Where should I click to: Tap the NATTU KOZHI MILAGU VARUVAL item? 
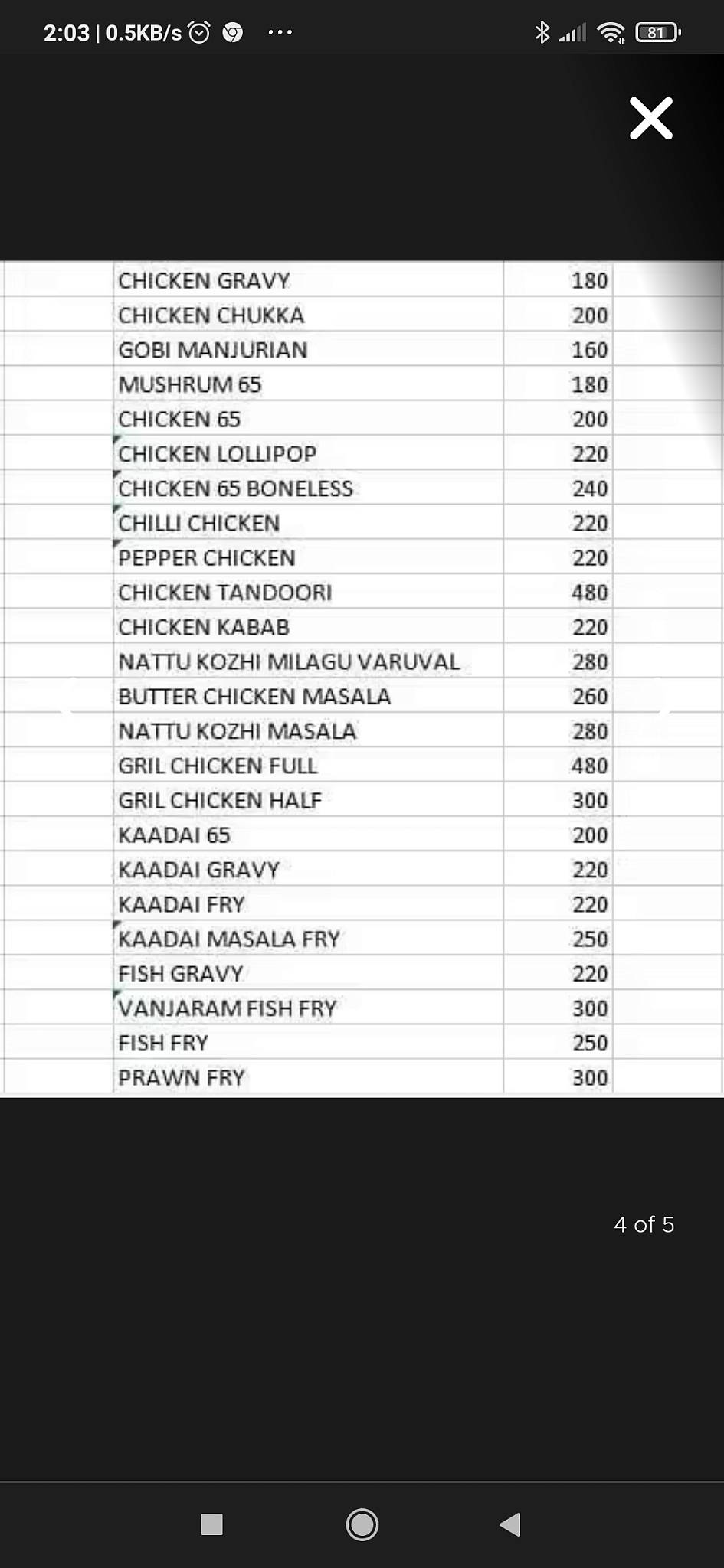[x=289, y=661]
